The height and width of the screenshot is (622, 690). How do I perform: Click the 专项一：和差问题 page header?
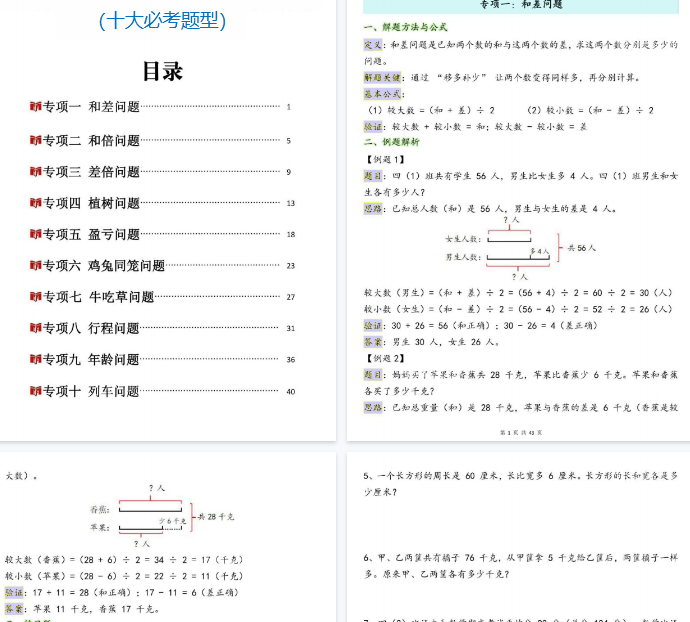515,5
